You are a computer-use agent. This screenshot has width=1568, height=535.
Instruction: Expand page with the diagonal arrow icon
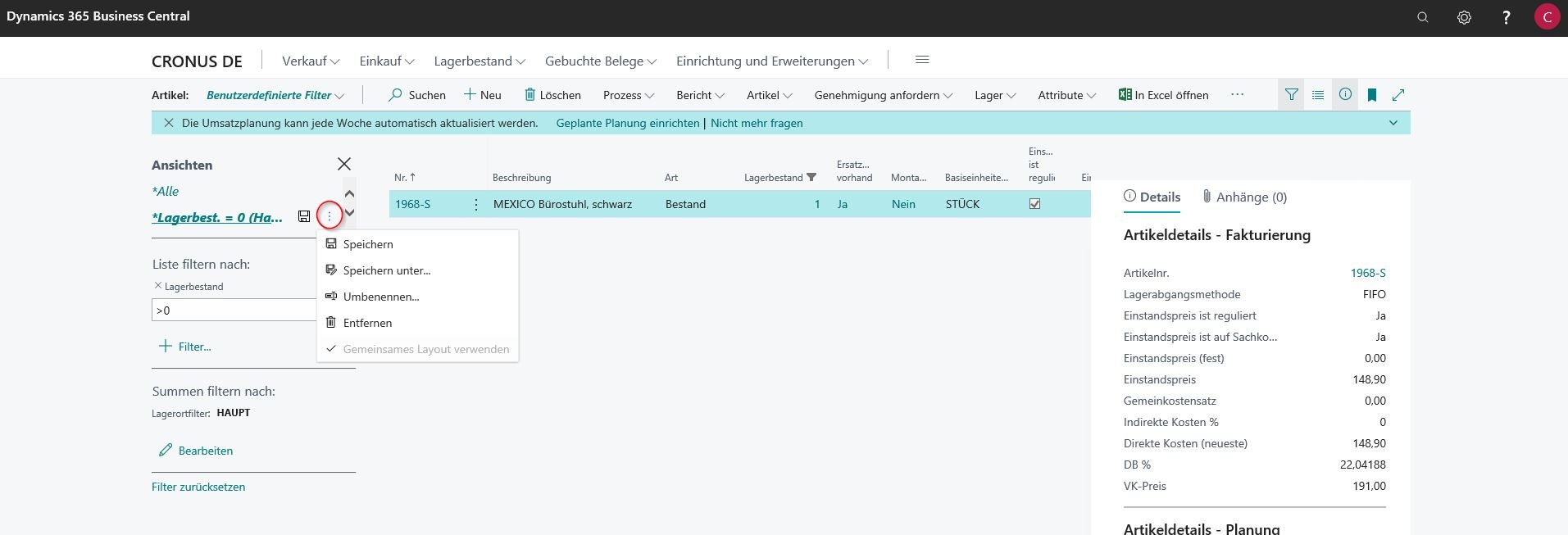click(x=1398, y=95)
